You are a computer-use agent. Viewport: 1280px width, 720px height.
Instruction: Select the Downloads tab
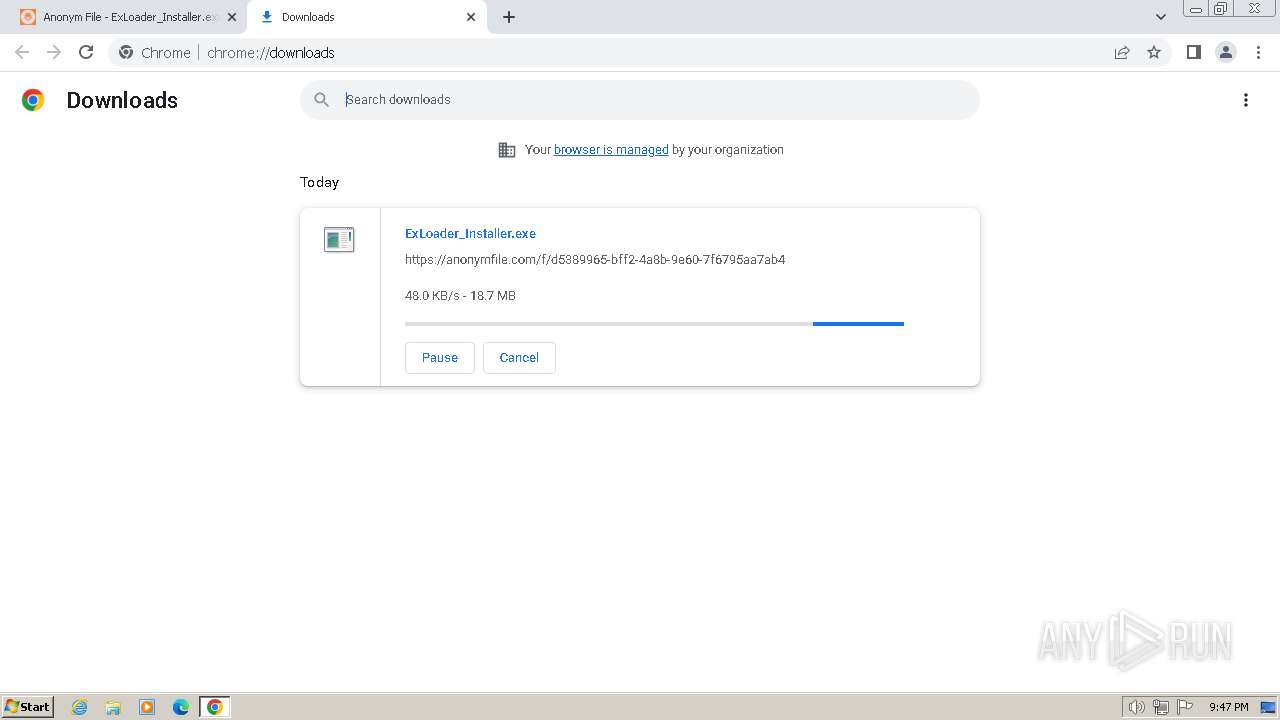pyautogui.click(x=367, y=17)
